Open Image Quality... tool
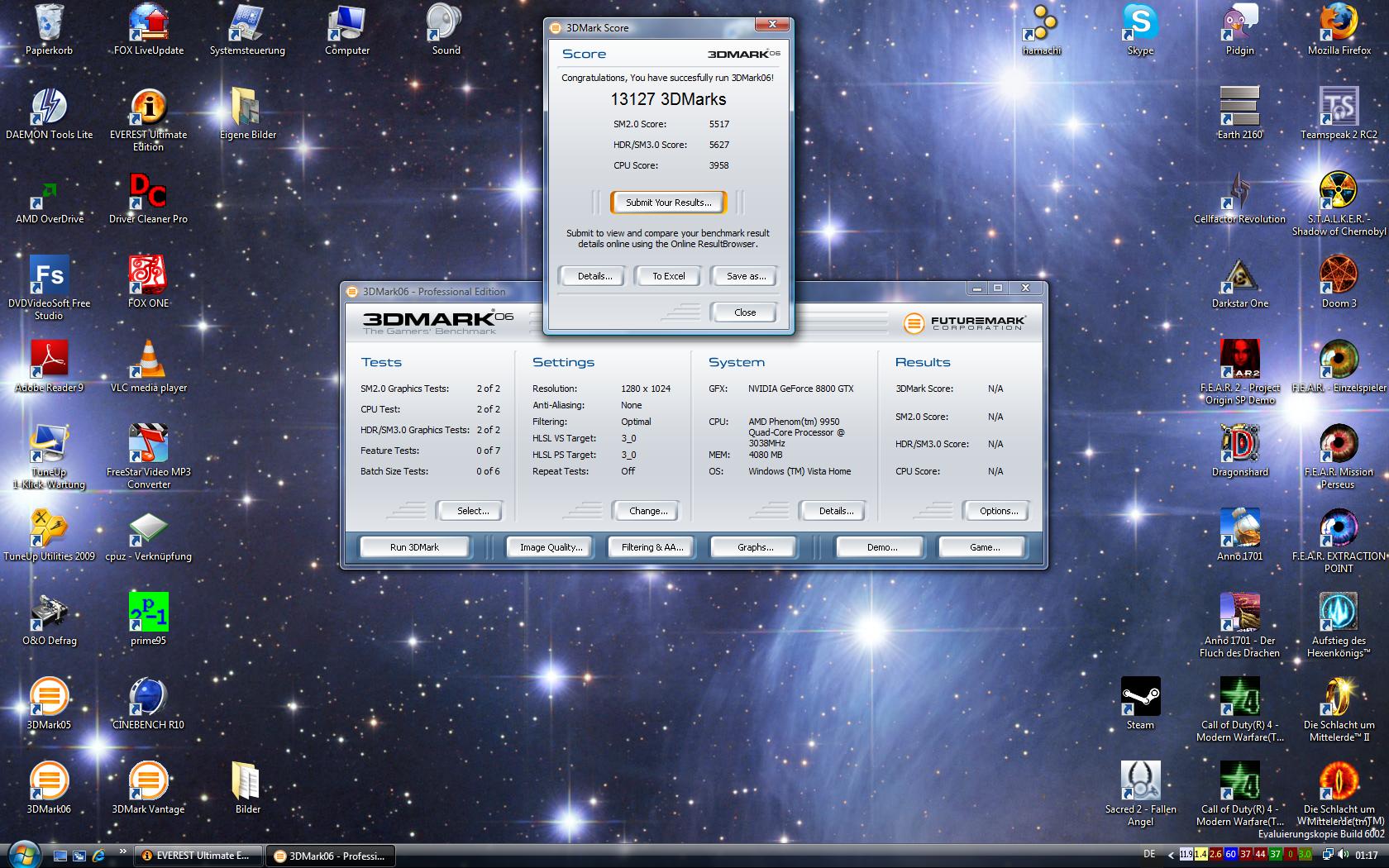1389x868 pixels. (x=551, y=547)
